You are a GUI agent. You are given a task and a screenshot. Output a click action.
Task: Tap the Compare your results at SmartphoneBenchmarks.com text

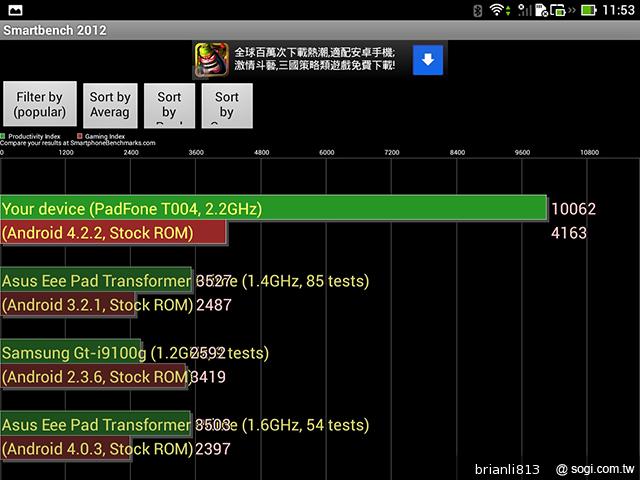click(x=78, y=143)
